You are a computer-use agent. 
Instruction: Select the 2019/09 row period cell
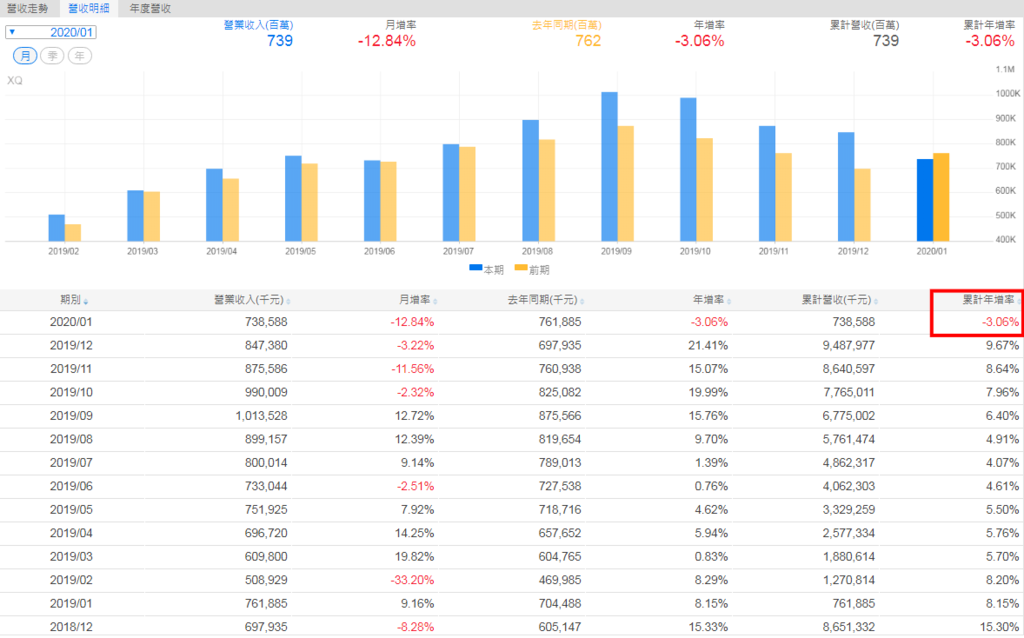71,416
